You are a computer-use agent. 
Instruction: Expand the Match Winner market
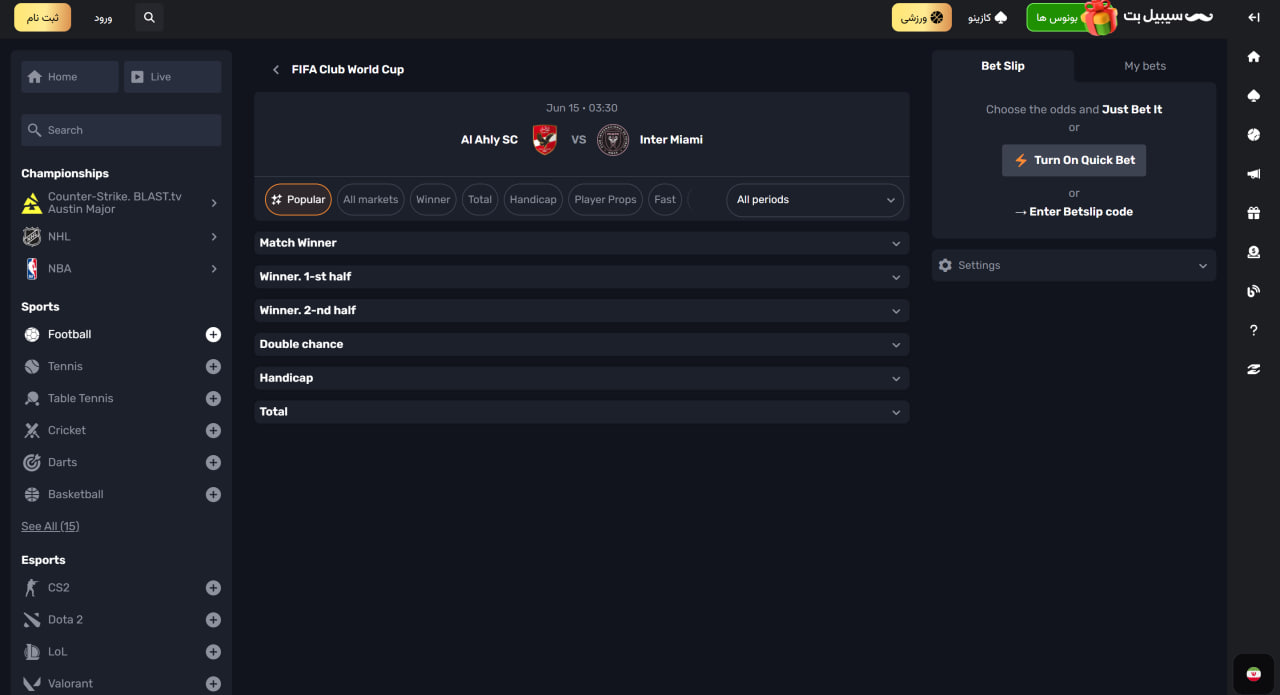[x=581, y=243]
